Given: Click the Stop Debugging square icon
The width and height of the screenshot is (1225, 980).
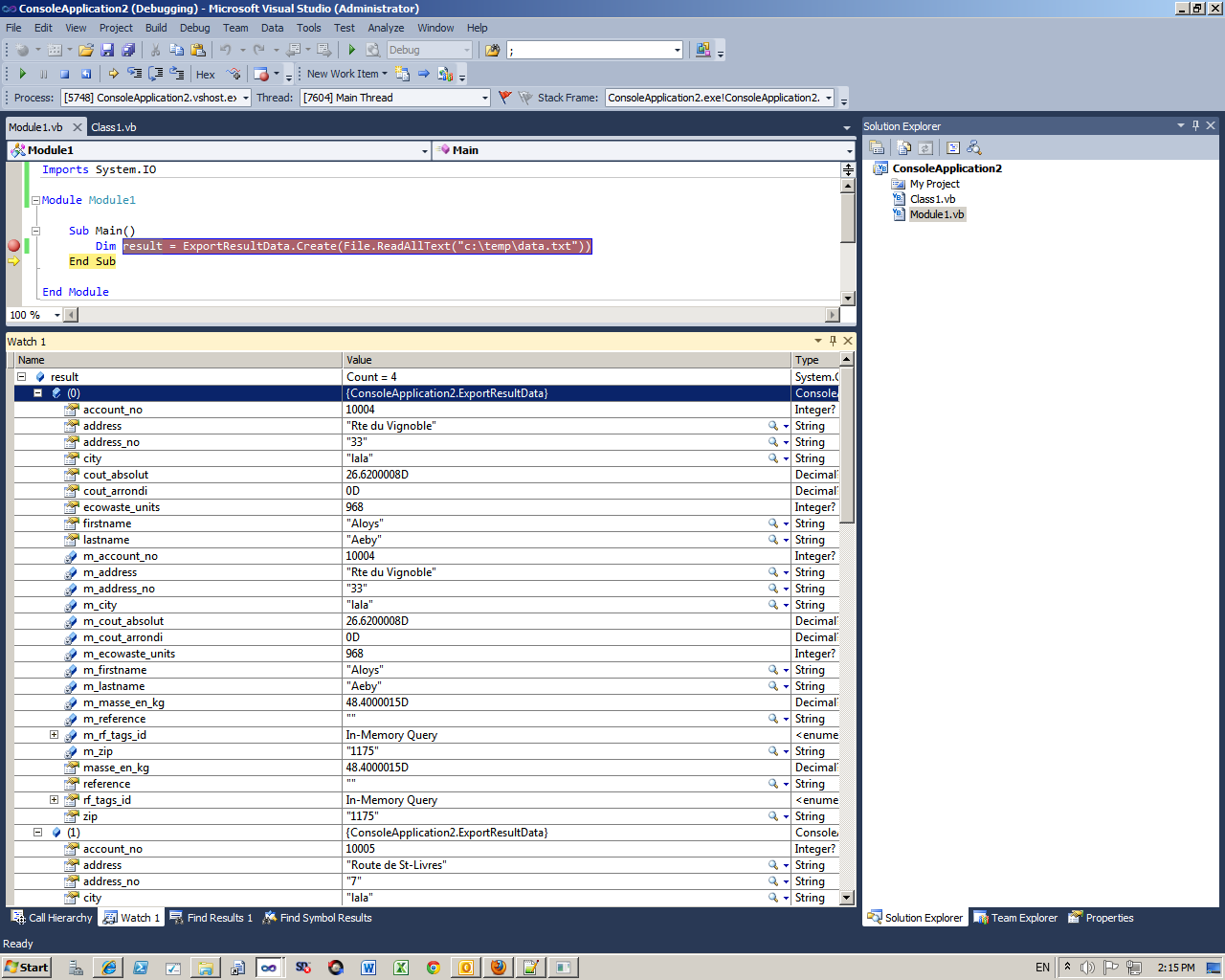Looking at the screenshot, I should pyautogui.click(x=65, y=74).
